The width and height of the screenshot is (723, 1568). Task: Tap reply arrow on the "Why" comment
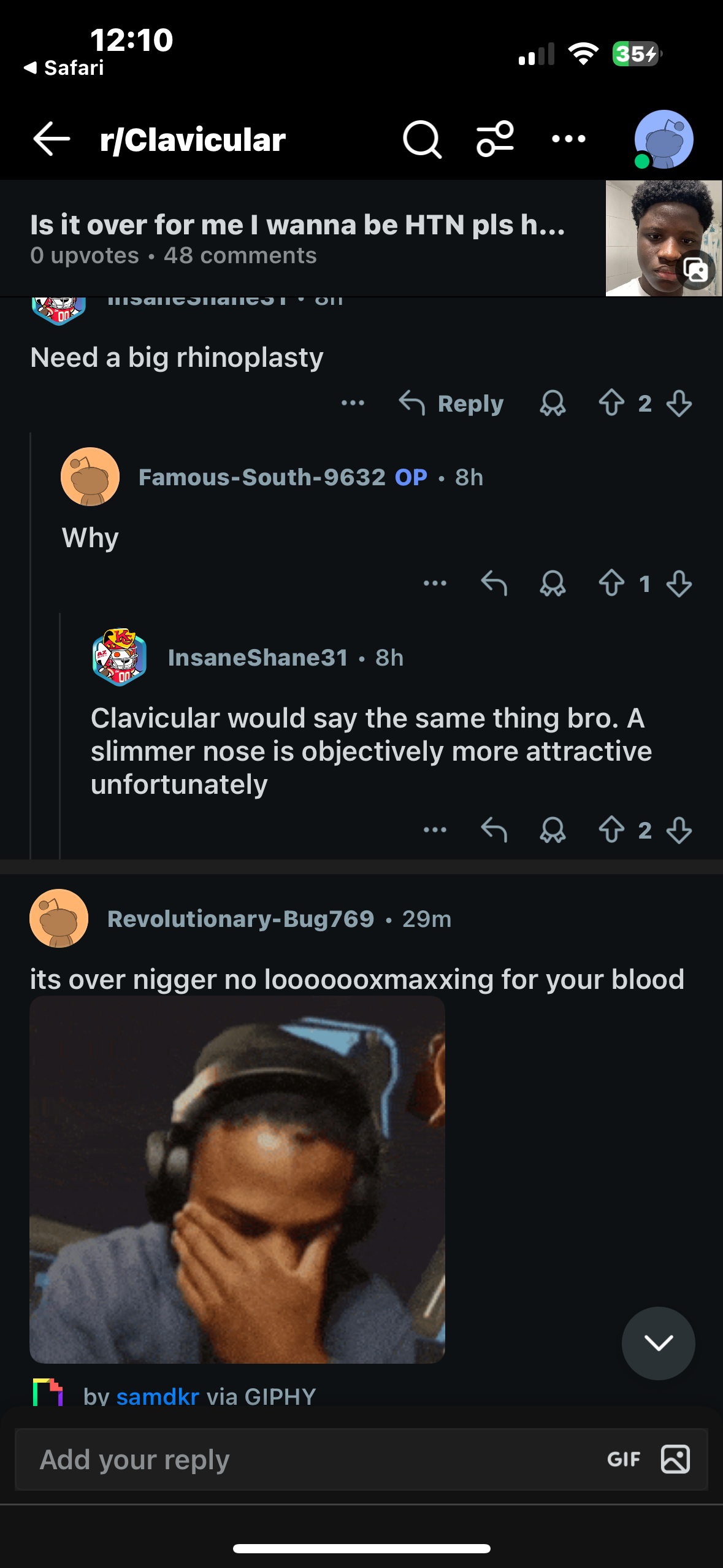coord(494,584)
